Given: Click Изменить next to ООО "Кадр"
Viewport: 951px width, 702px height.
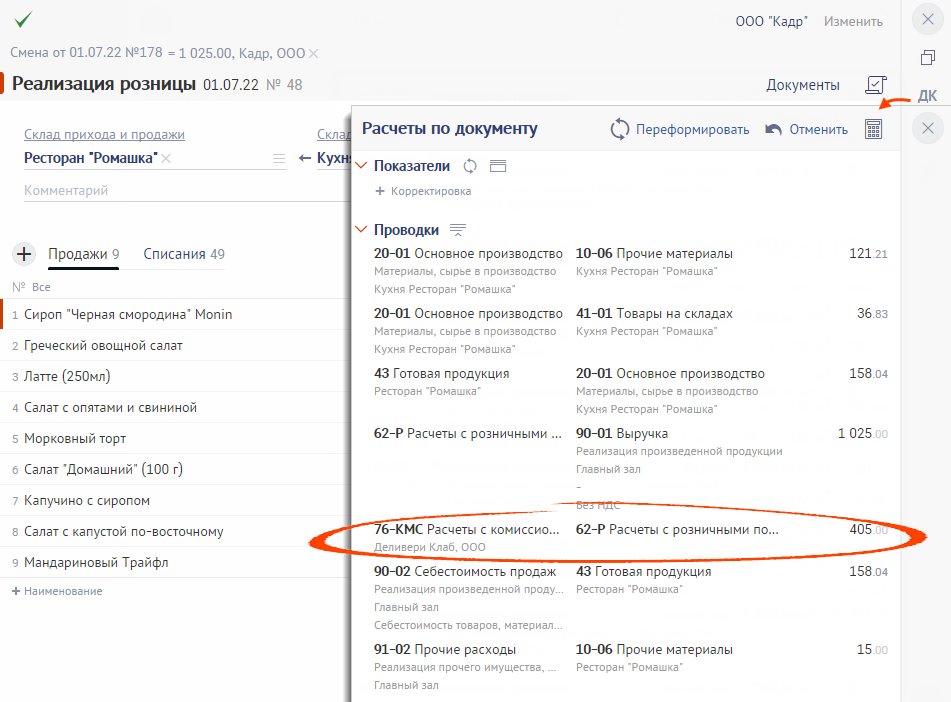Looking at the screenshot, I should point(853,21).
